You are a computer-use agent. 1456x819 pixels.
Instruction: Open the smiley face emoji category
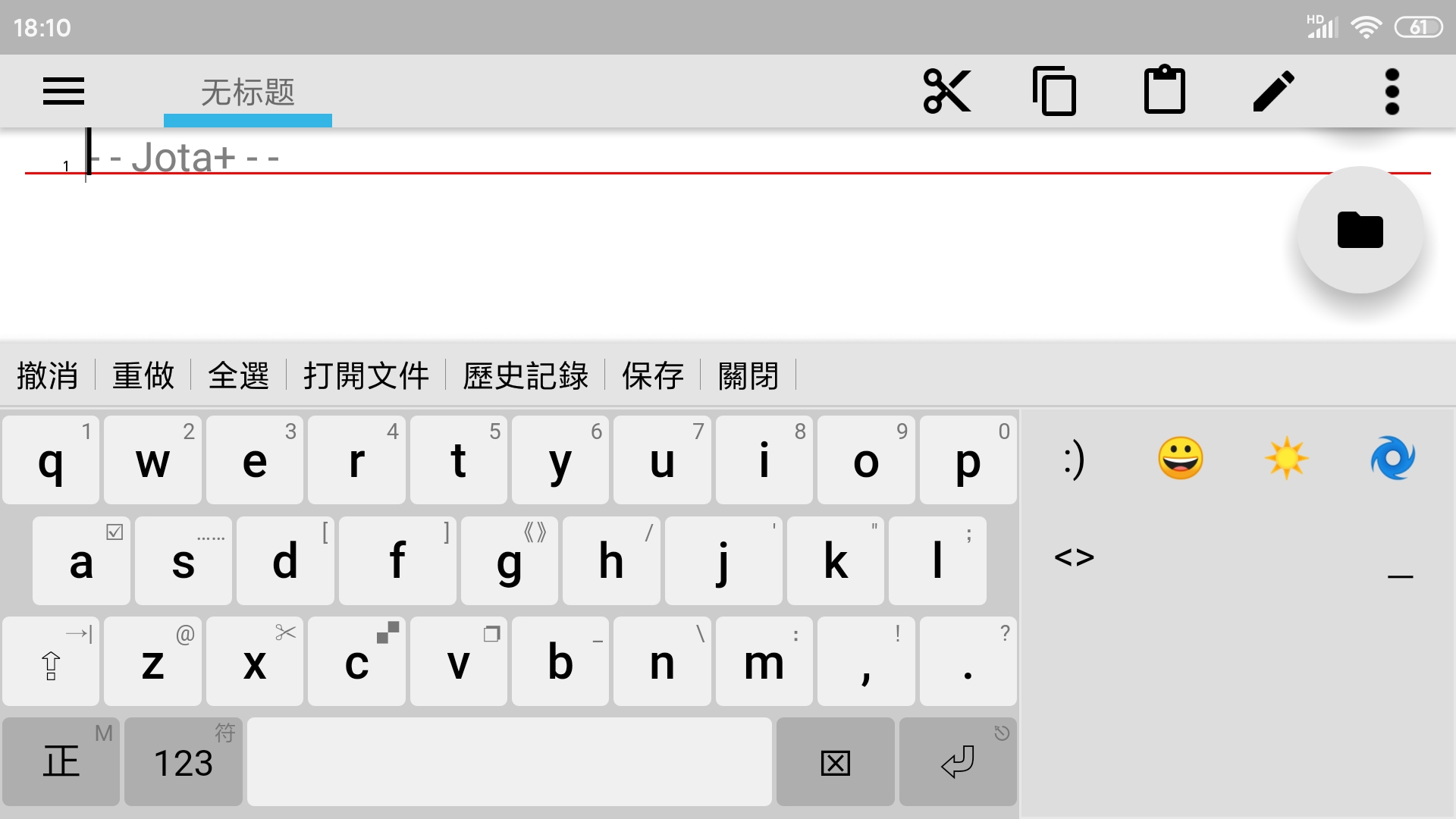pyautogui.click(x=1180, y=458)
